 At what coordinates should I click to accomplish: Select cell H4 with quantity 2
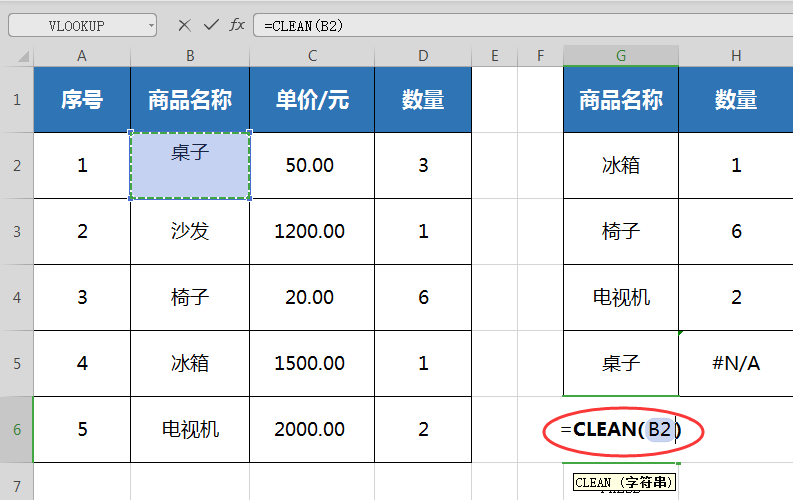click(x=736, y=298)
